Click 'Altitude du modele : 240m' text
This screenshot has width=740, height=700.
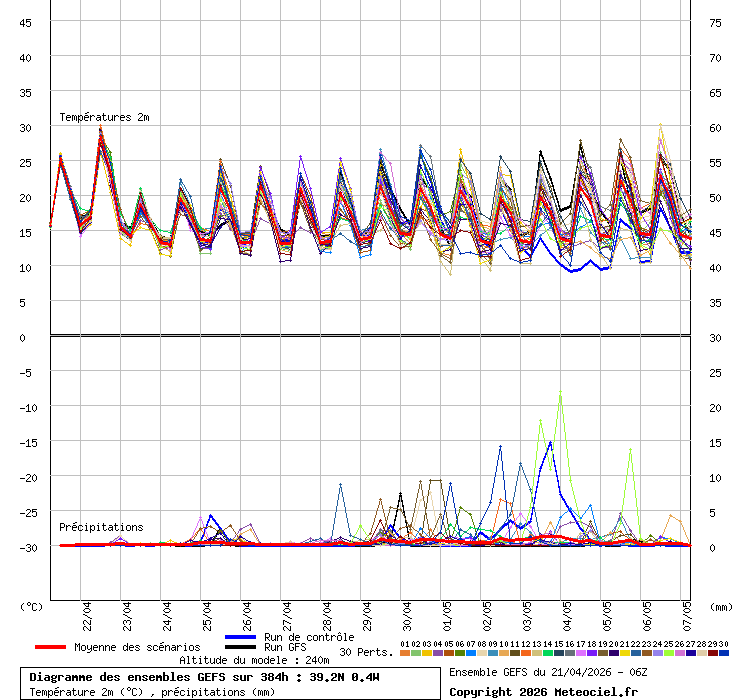[254, 661]
